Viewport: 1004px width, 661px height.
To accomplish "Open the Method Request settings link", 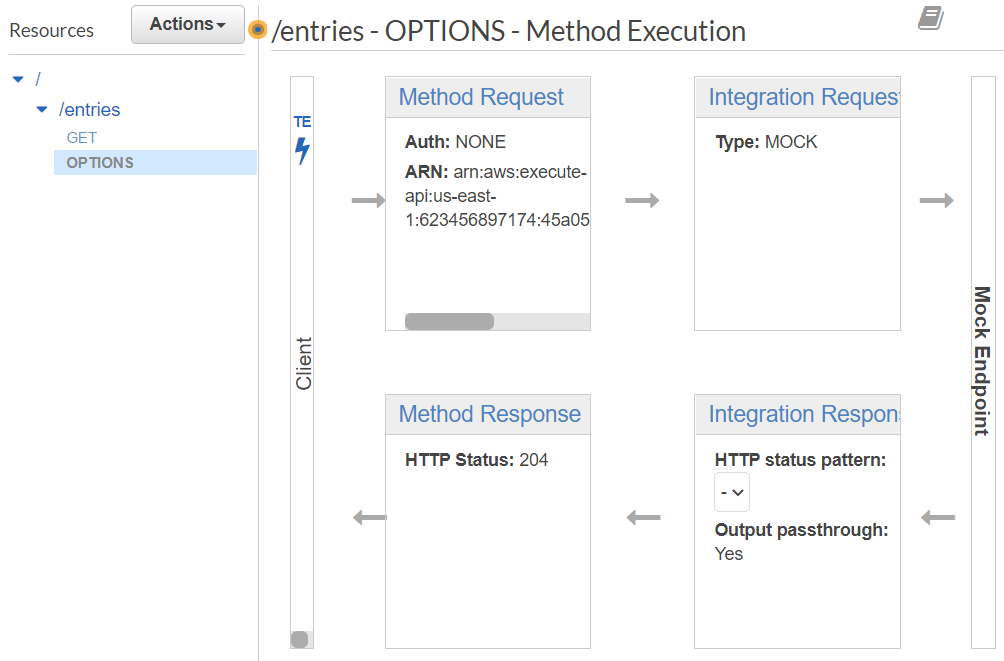I will click(x=481, y=97).
